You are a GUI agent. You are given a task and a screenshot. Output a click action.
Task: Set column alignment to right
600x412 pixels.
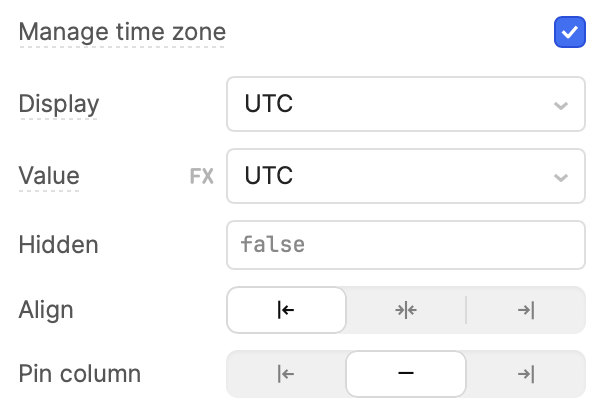coord(526,310)
